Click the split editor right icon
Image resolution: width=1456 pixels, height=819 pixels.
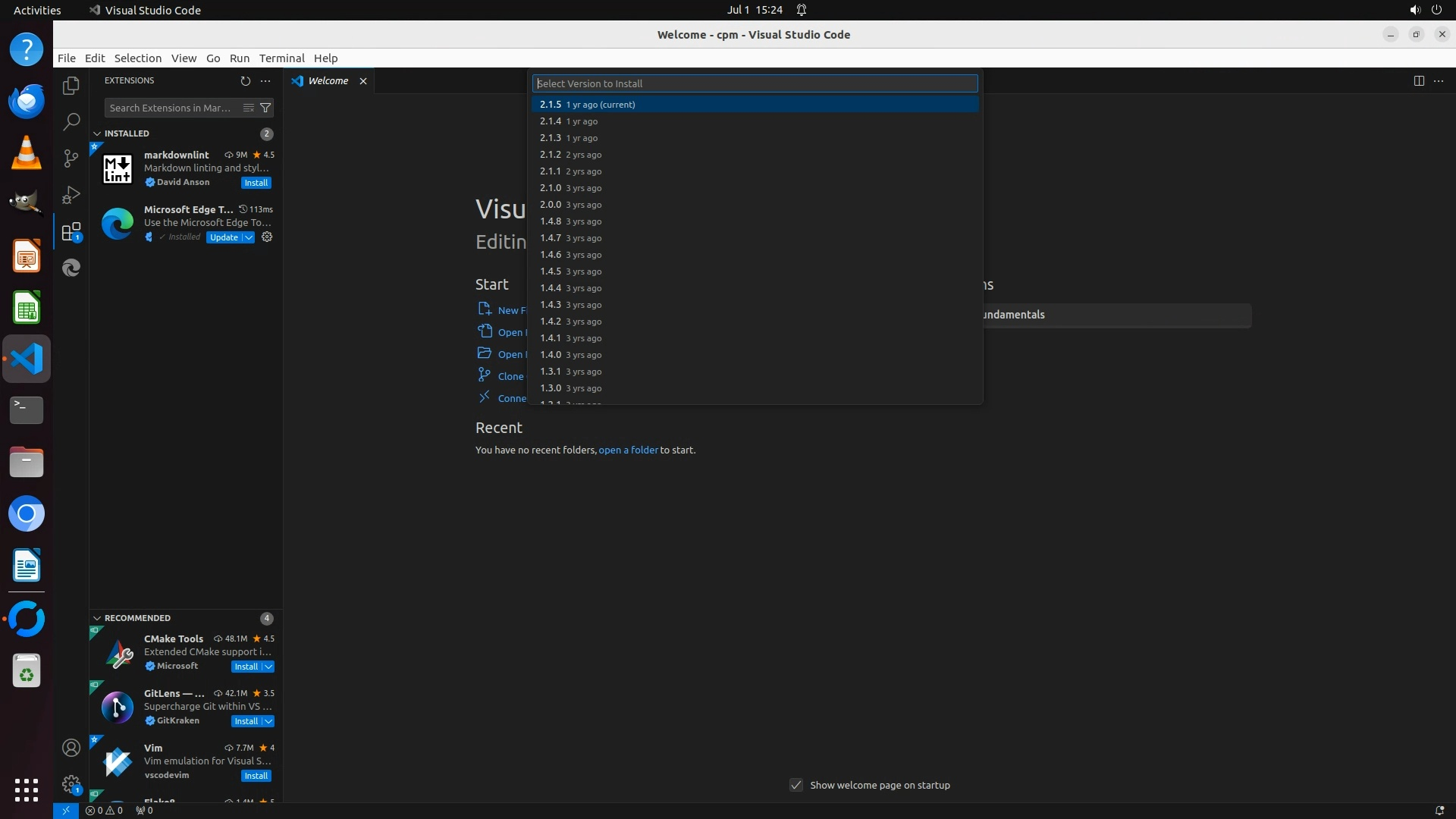(1418, 80)
